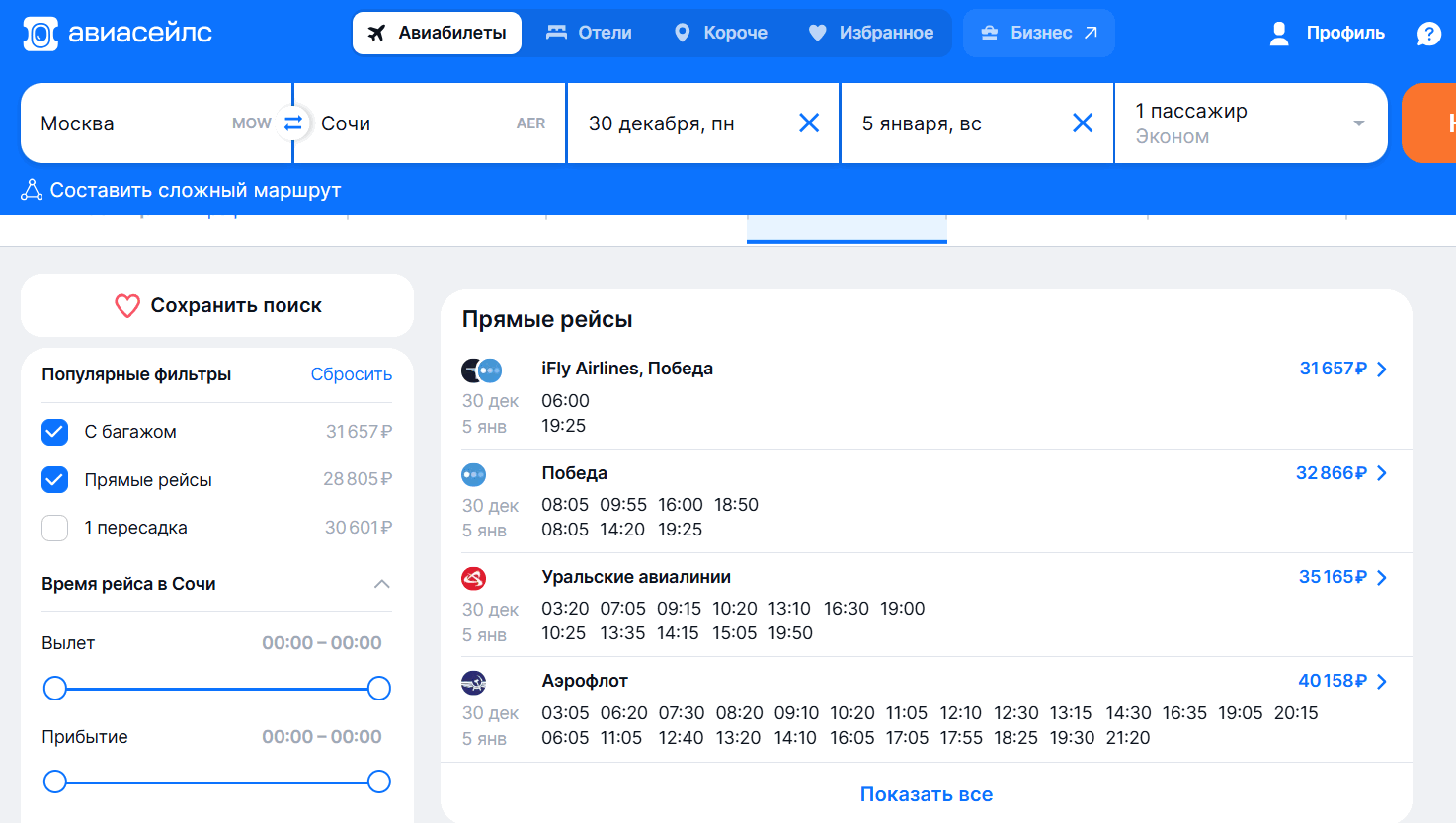Viewport: 1456px width, 823px height.
Task: Select Победа 09:55 departure on 30 дек
Action: (623, 505)
